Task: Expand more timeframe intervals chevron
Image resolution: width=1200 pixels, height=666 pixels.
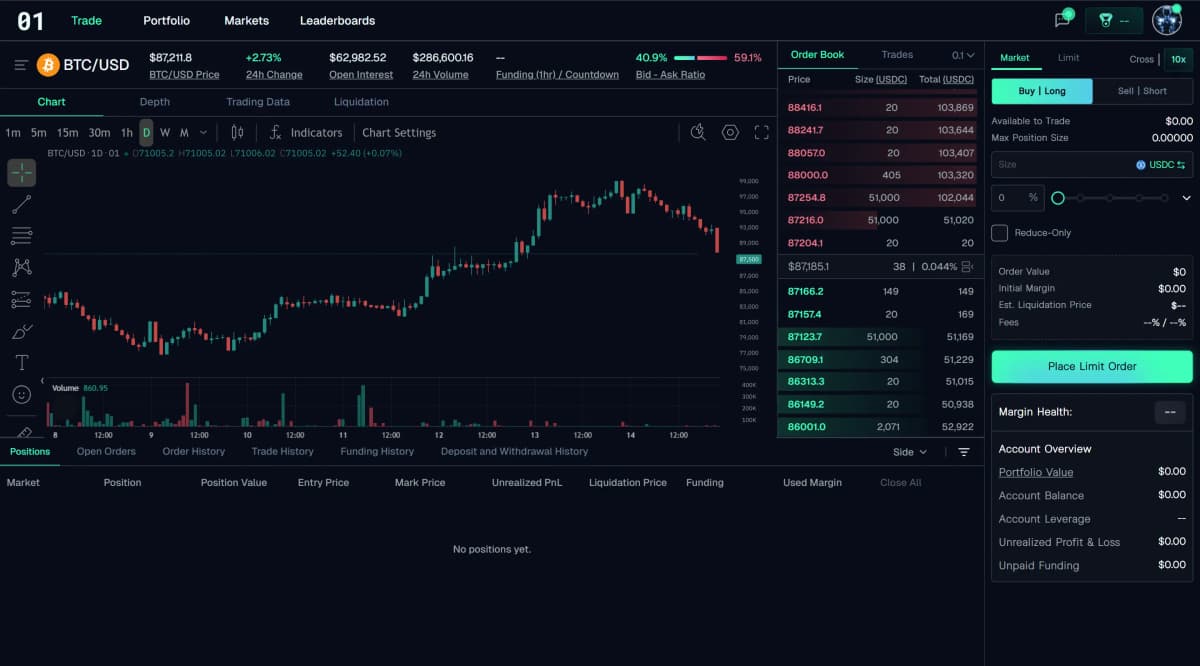Action: (x=204, y=132)
